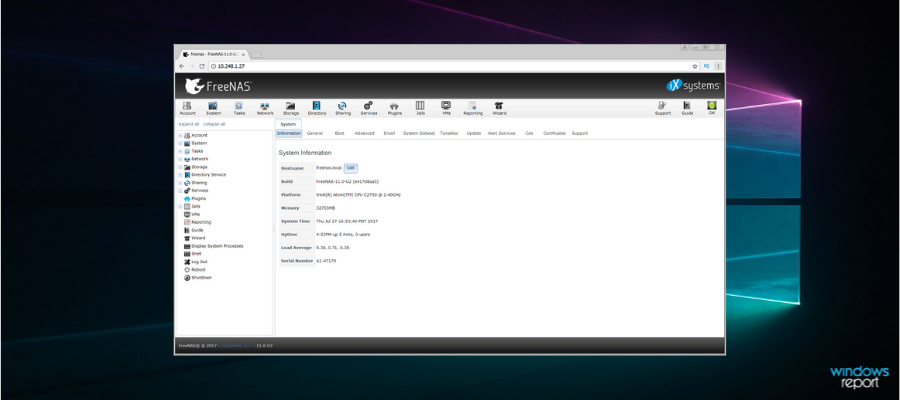
Task: Click the FreeNAS logo in the header
Action: (x=218, y=86)
